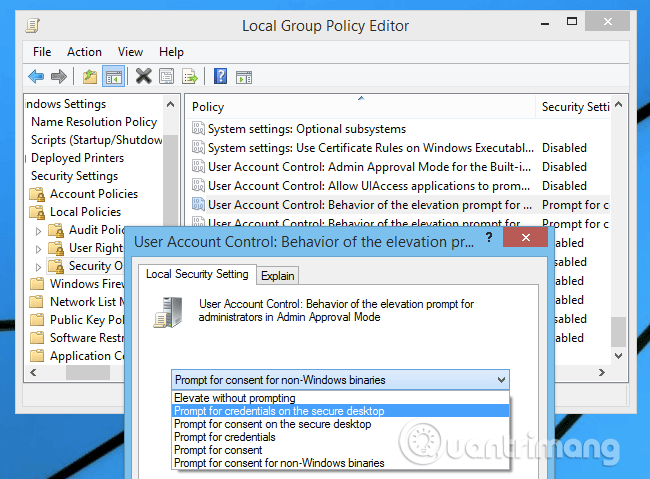The width and height of the screenshot is (650, 479).
Task: Choose plain Prompt for consent option
Action: [x=340, y=450]
